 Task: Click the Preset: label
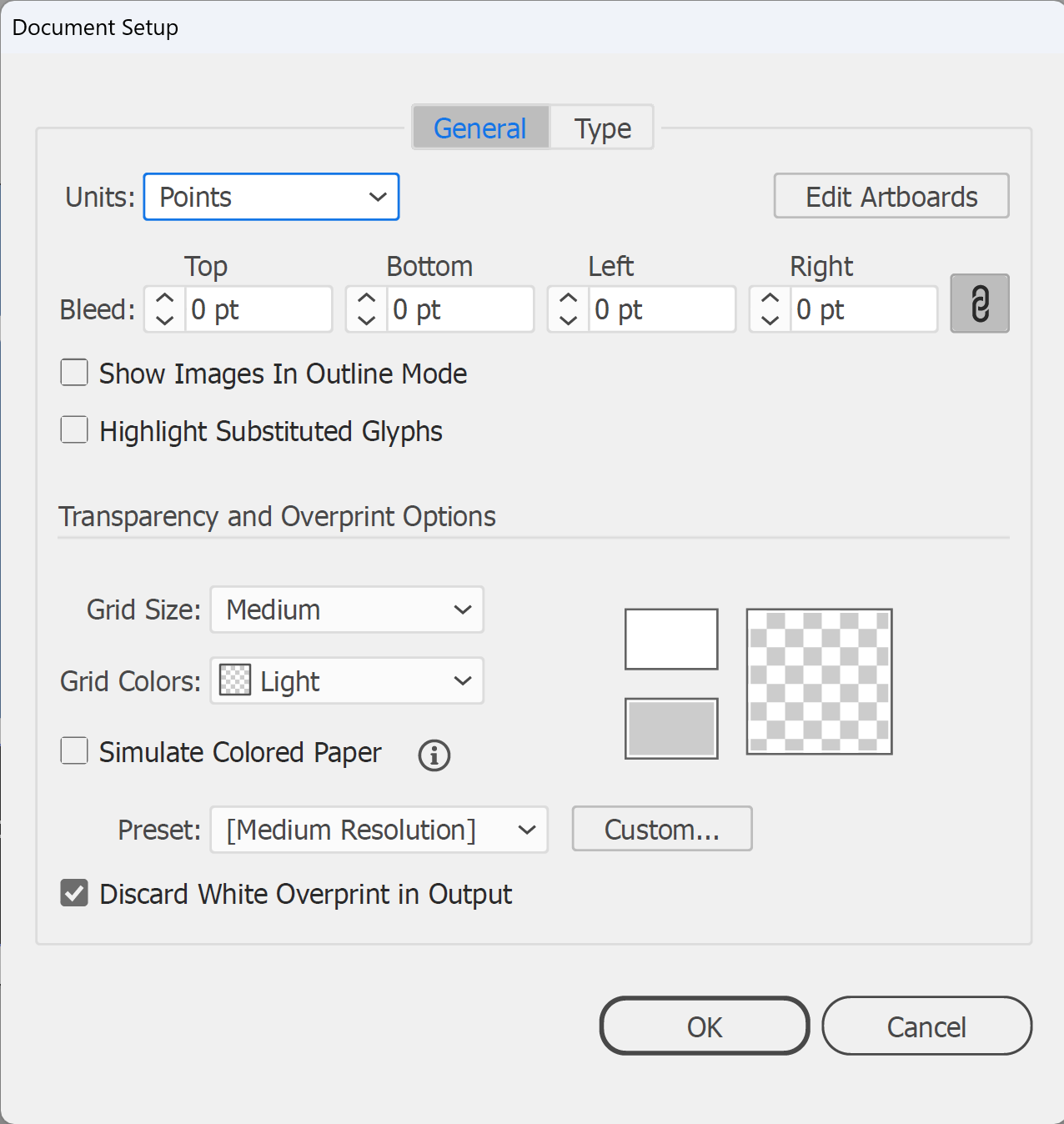point(159,830)
